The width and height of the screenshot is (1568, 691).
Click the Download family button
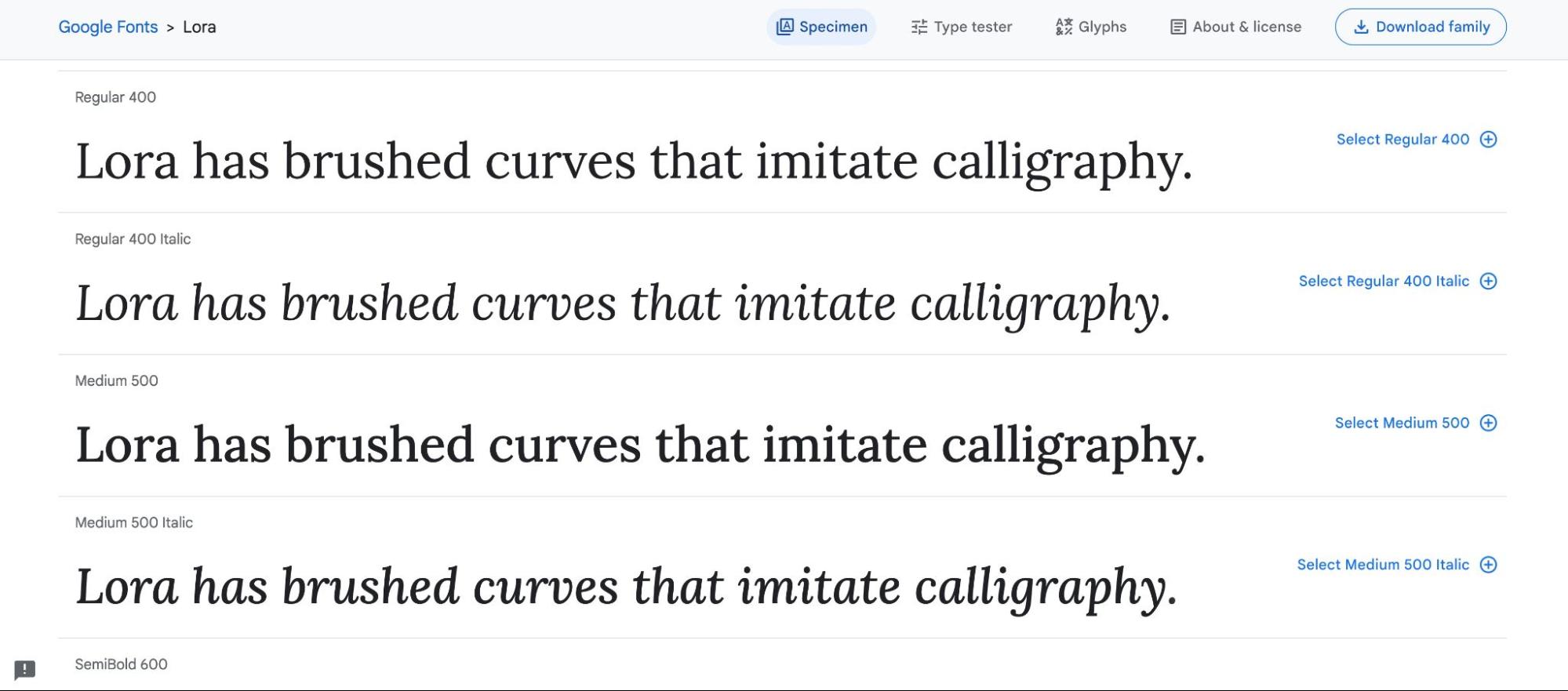(1421, 27)
